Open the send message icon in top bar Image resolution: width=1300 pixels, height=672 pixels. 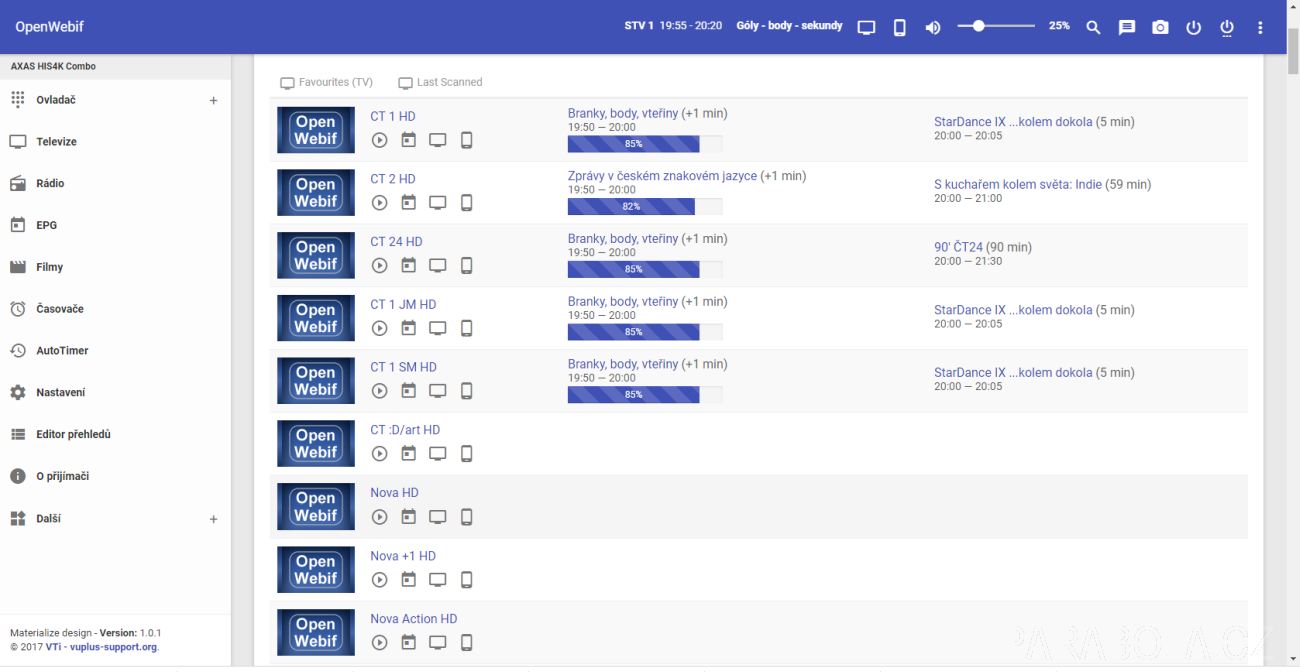tap(1126, 28)
